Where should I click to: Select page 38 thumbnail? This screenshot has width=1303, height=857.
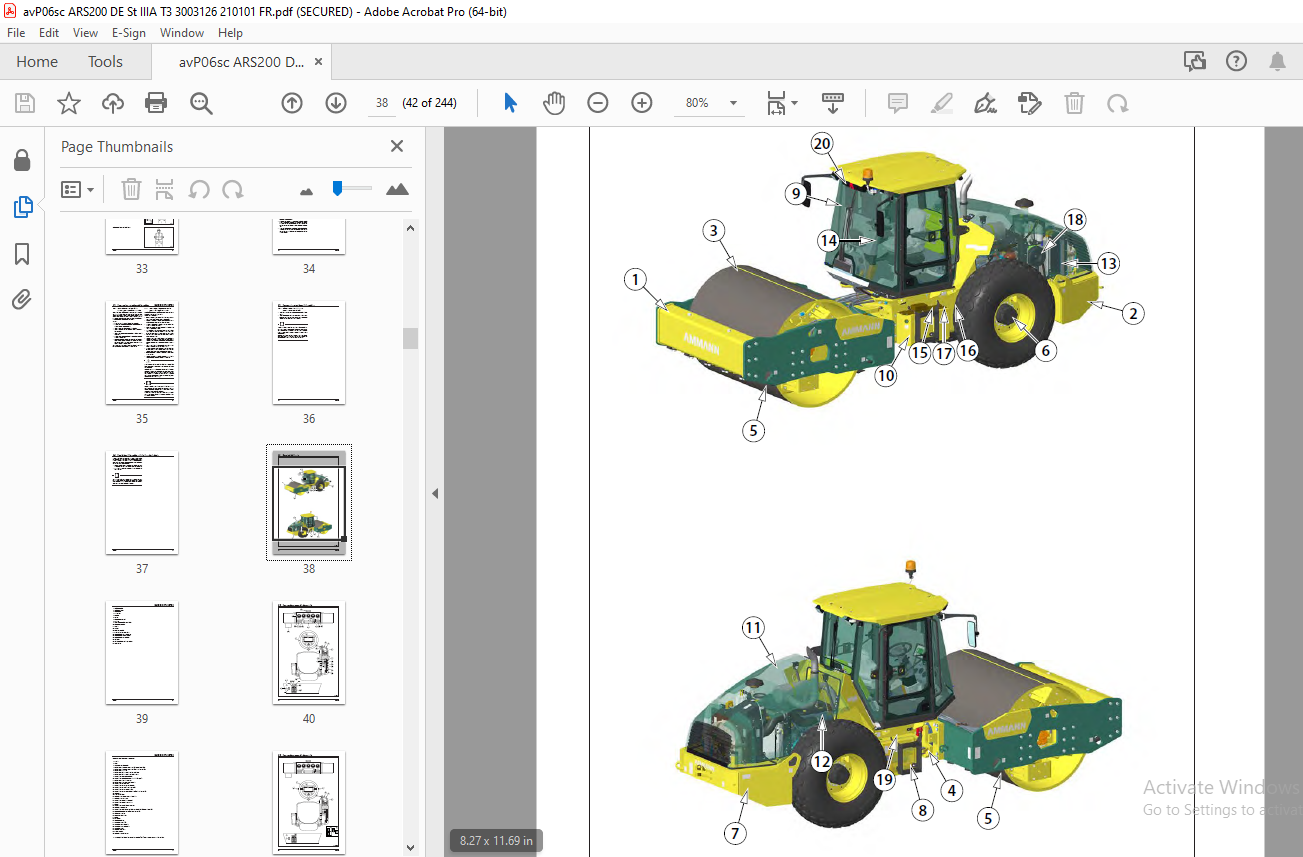(309, 503)
